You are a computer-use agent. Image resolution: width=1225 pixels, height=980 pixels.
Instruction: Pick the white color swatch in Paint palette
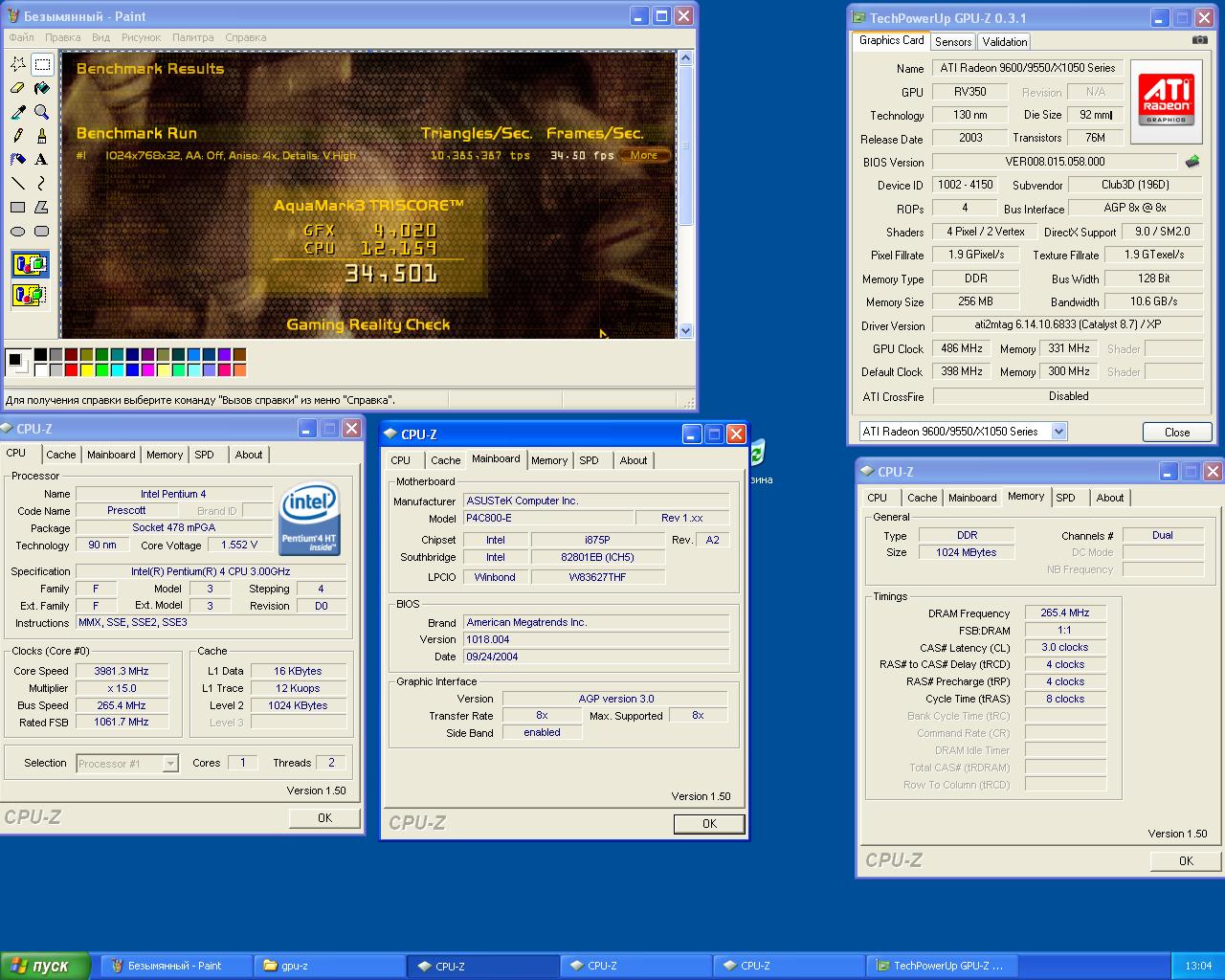(x=41, y=370)
